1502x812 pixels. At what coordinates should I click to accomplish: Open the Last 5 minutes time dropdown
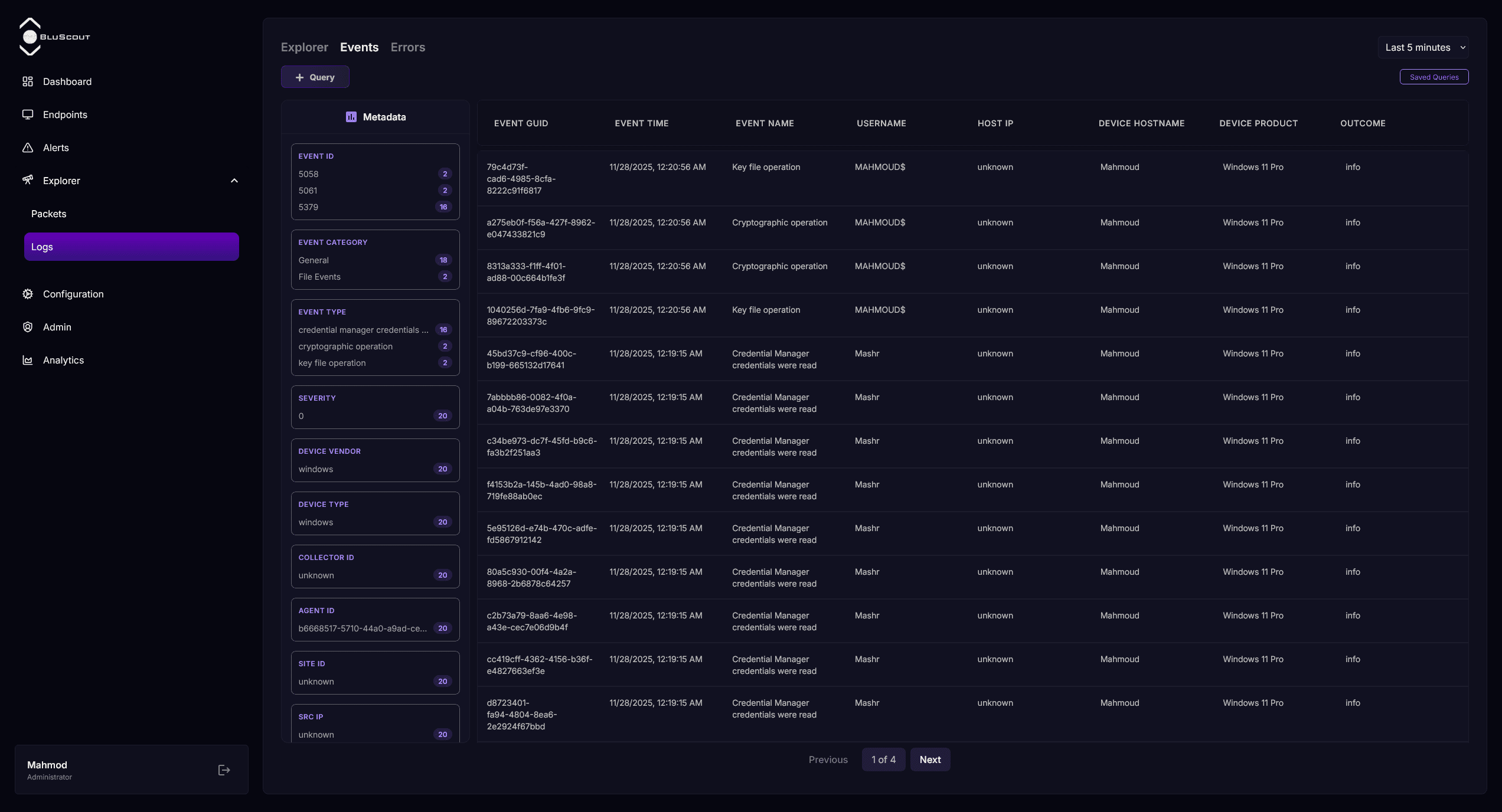(1424, 47)
